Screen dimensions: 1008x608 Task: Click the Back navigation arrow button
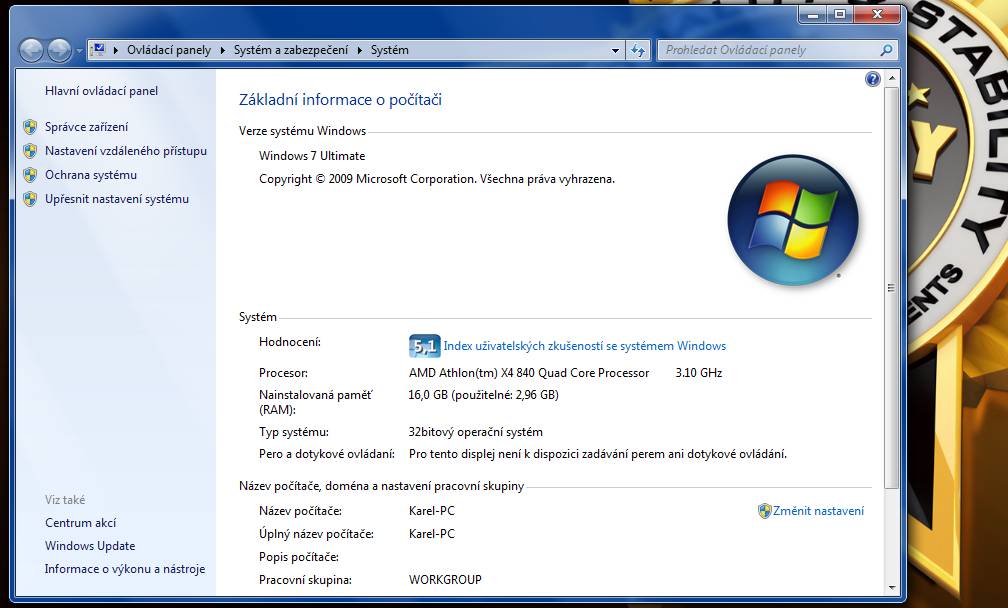click(x=31, y=50)
